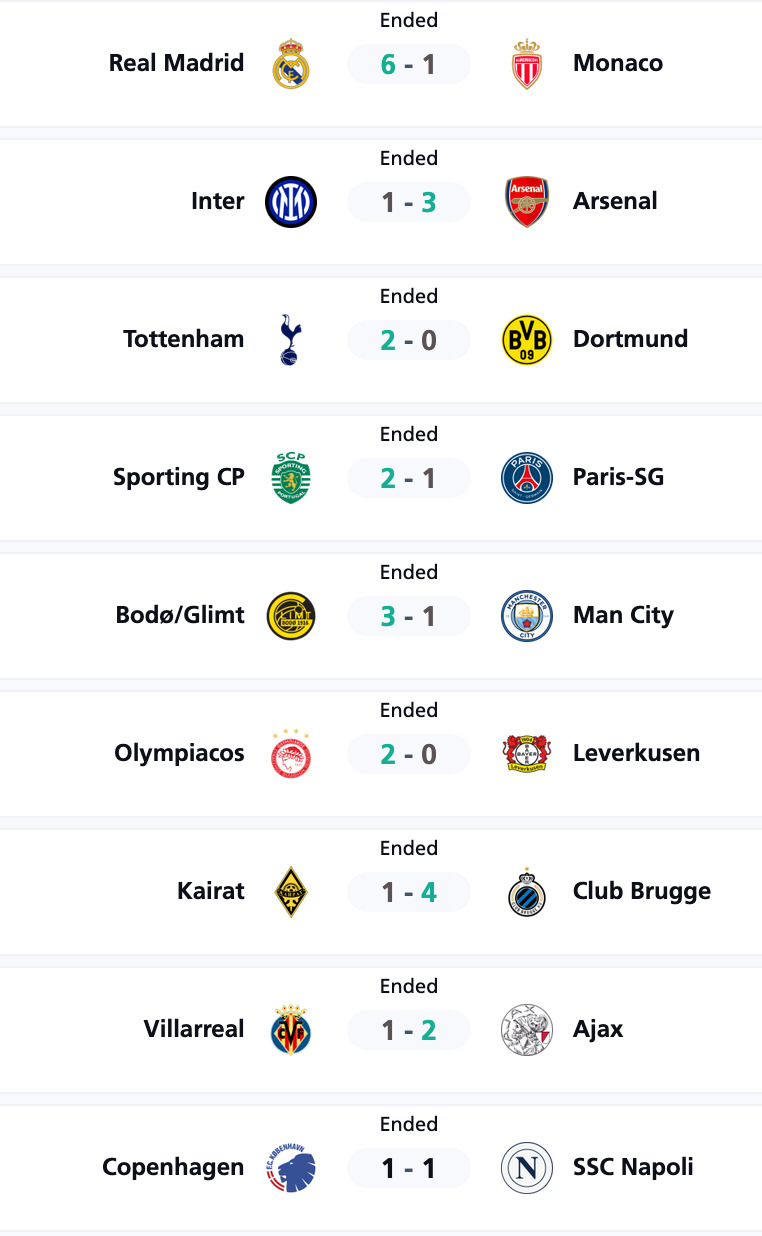The height and width of the screenshot is (1236, 762).
Task: Click the Ajax team name
Action: click(x=598, y=1029)
